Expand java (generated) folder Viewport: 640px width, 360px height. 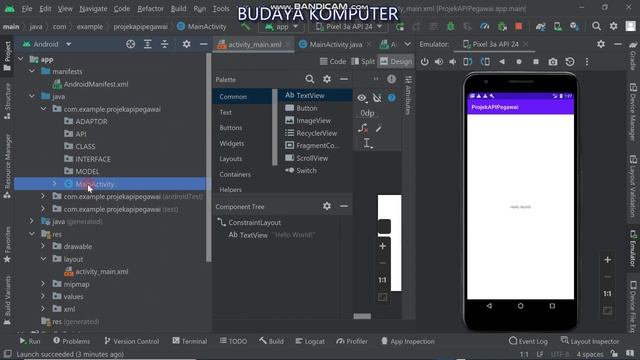click(x=32, y=222)
